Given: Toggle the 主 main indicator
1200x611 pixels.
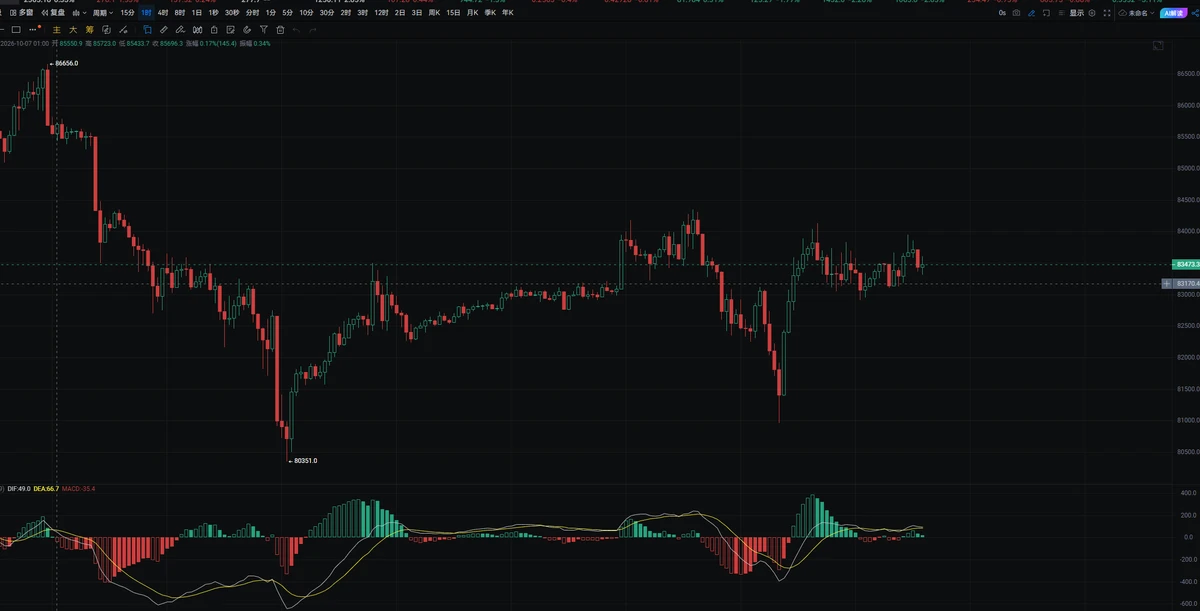Looking at the screenshot, I should click(x=57, y=30).
